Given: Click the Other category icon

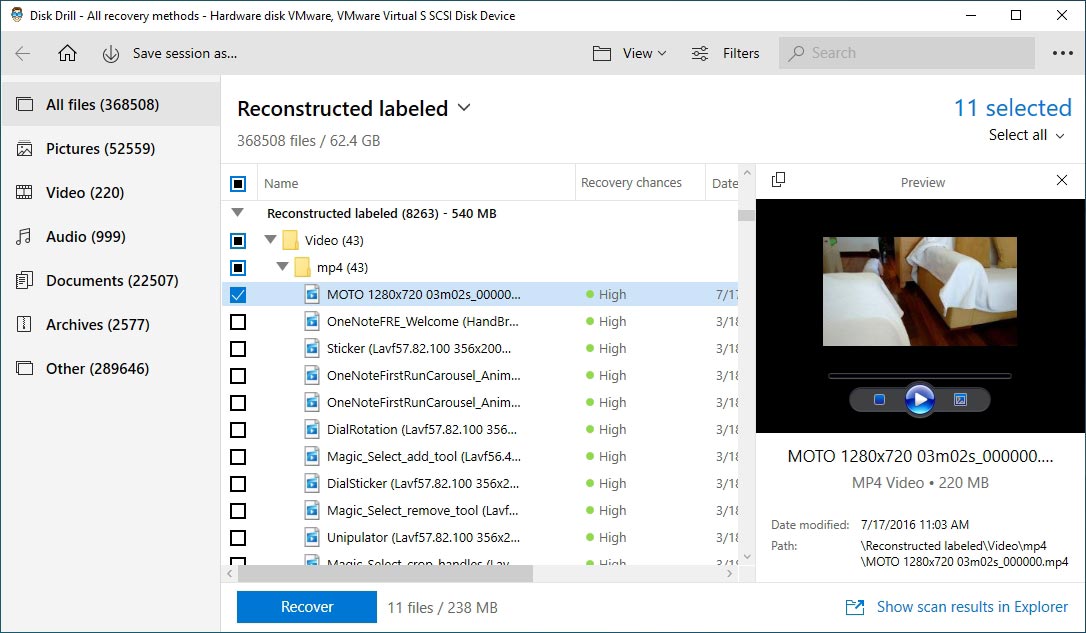Looking at the screenshot, I should click(24, 368).
